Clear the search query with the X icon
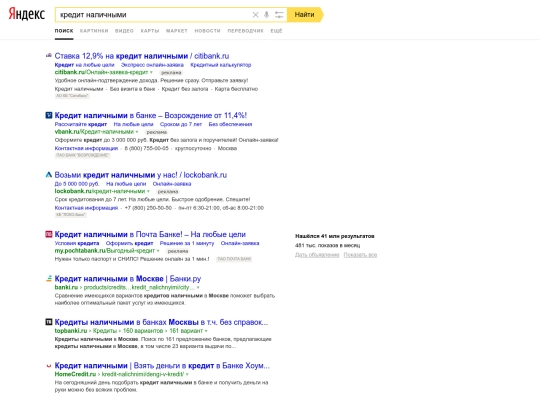The height and width of the screenshot is (405, 540). point(255,15)
